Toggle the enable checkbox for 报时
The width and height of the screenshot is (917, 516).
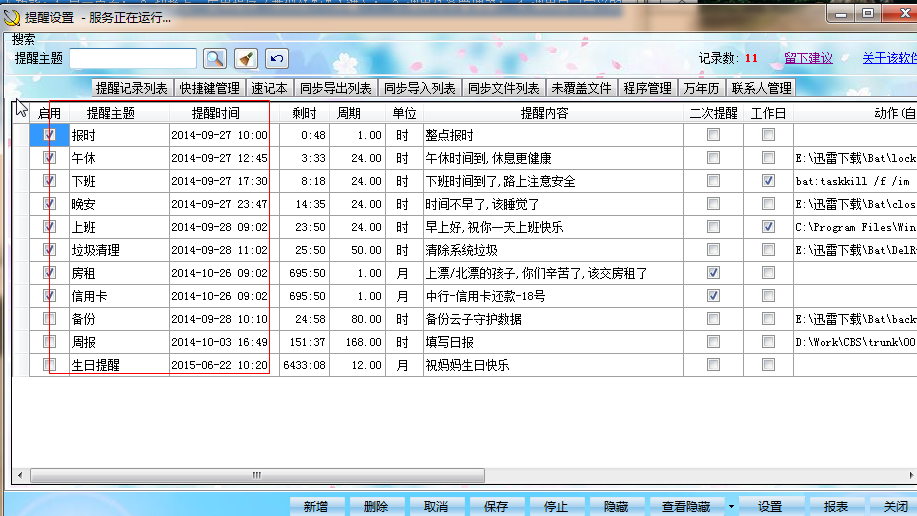(x=49, y=135)
